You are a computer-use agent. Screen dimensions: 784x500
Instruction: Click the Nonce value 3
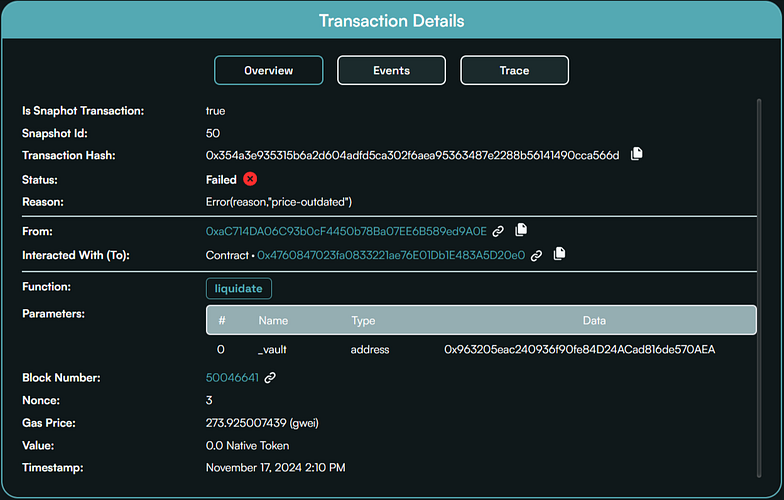point(209,400)
